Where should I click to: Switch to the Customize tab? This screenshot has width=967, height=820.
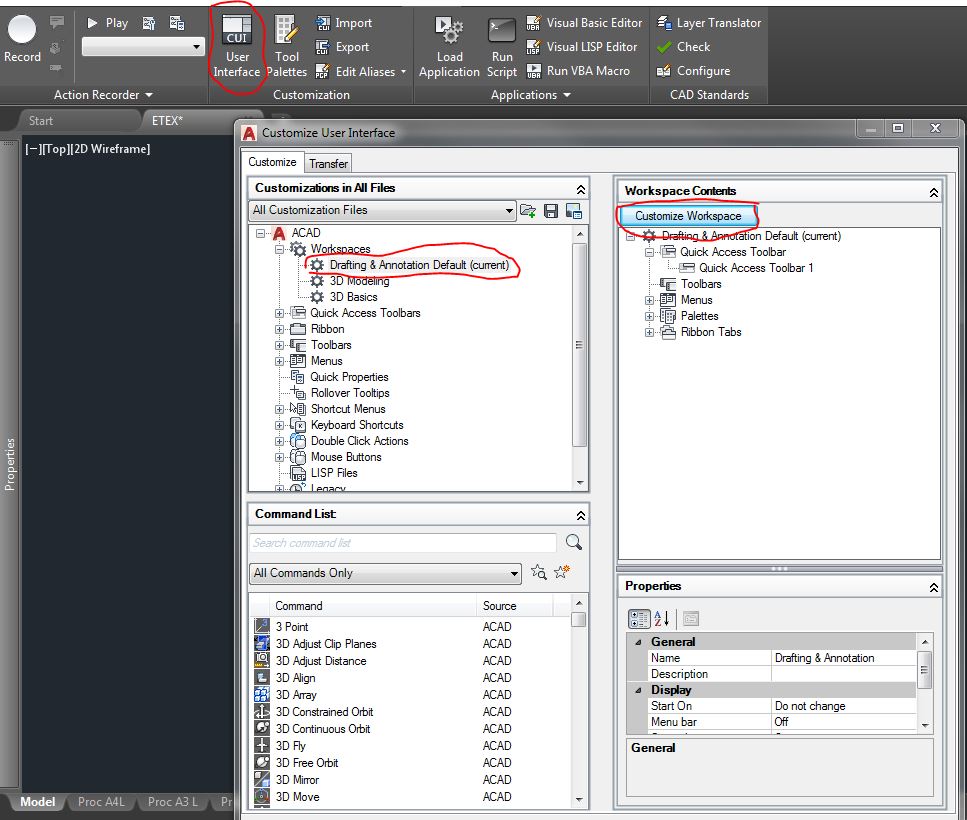coord(272,162)
